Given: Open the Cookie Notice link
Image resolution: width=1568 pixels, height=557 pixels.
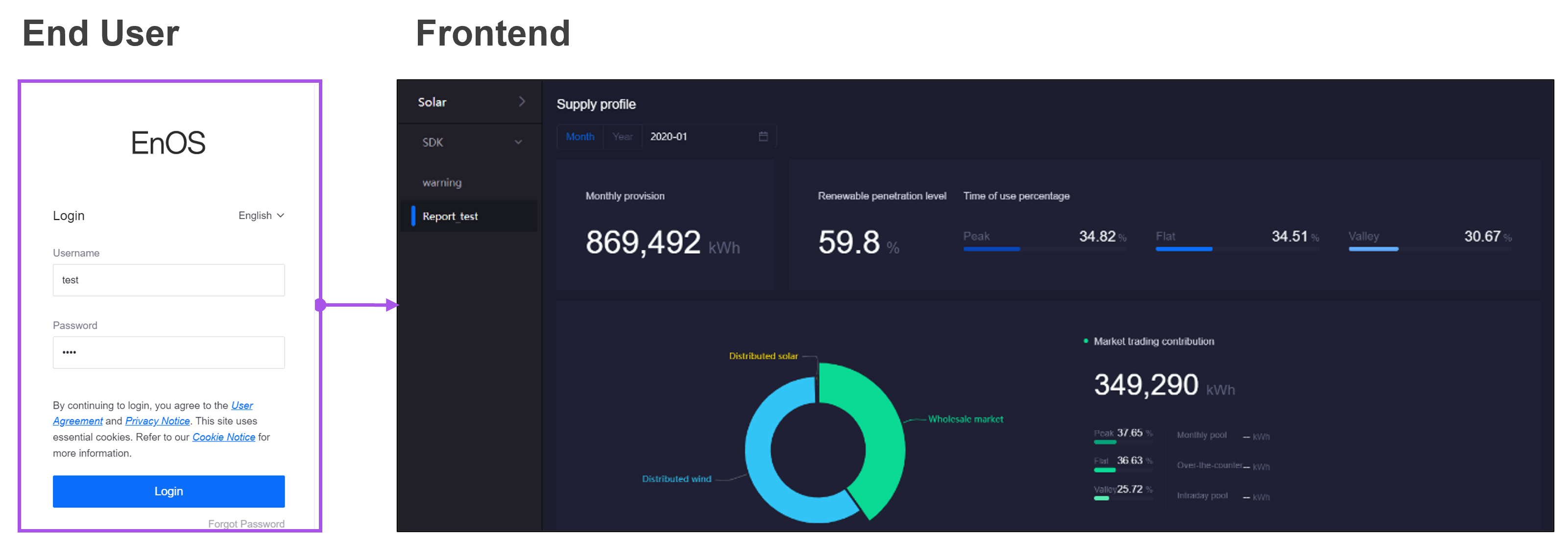Looking at the screenshot, I should (x=223, y=437).
